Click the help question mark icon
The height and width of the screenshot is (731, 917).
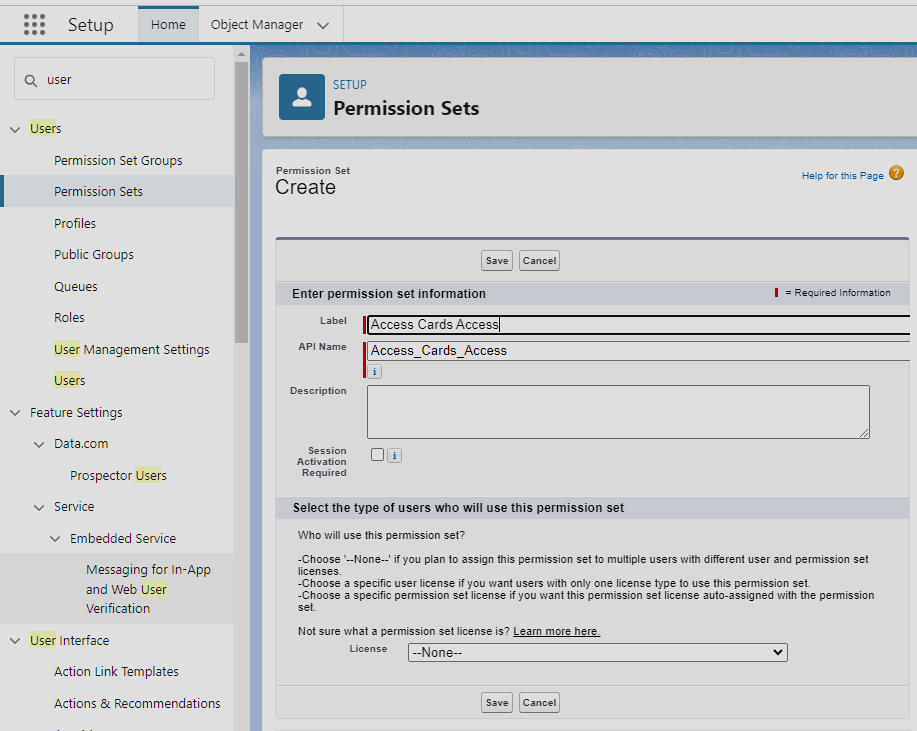pos(896,173)
